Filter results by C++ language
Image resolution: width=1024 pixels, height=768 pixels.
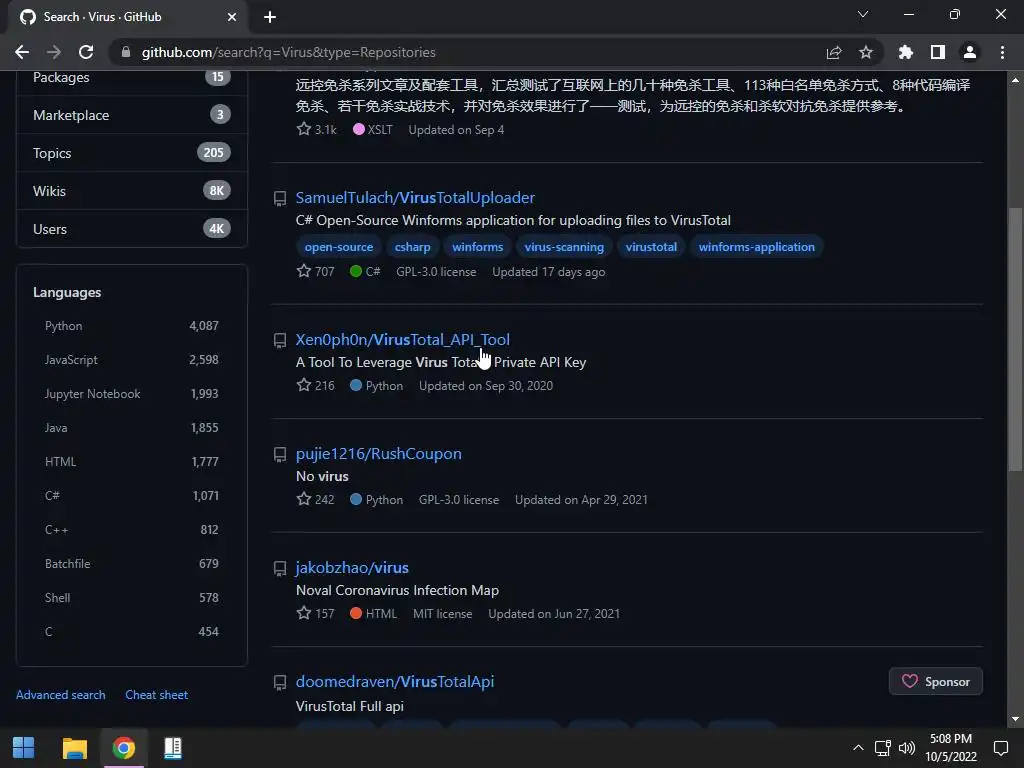click(x=132, y=529)
